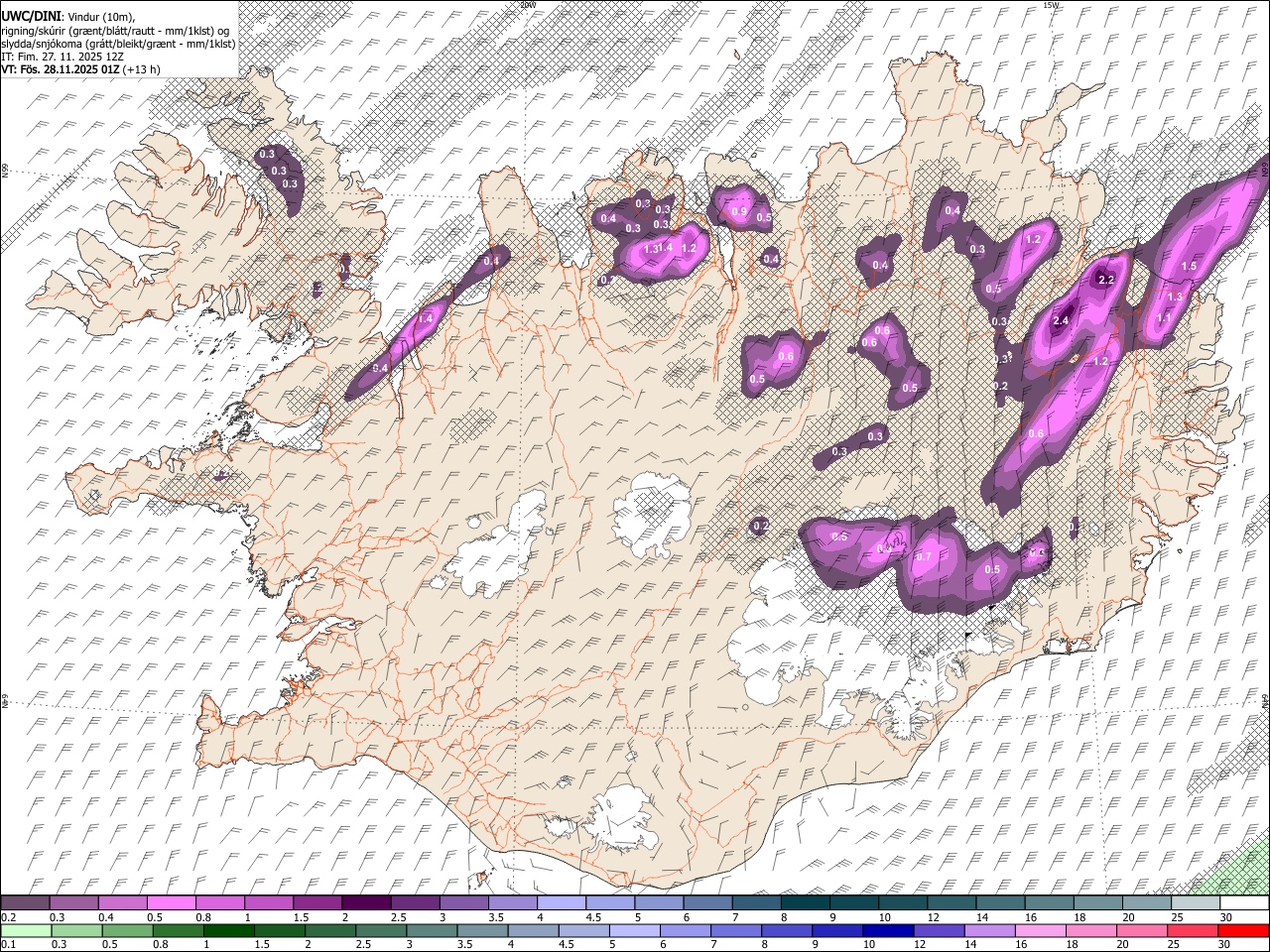This screenshot has width=1270, height=952.
Task: Click the 2.4 snowfall value on the map
Action: click(x=1061, y=320)
